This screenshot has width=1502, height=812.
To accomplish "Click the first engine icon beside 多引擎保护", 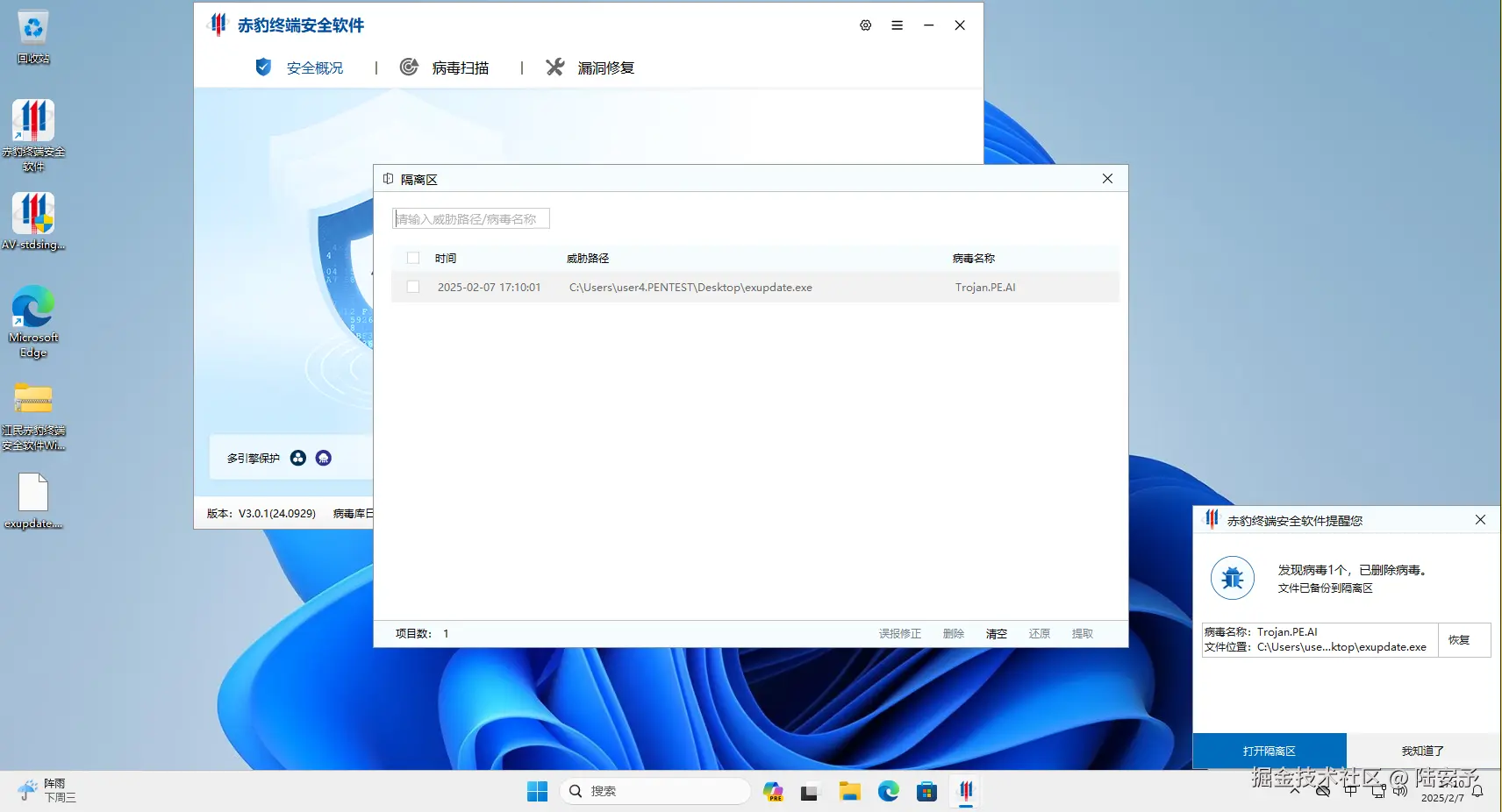I will coord(298,458).
